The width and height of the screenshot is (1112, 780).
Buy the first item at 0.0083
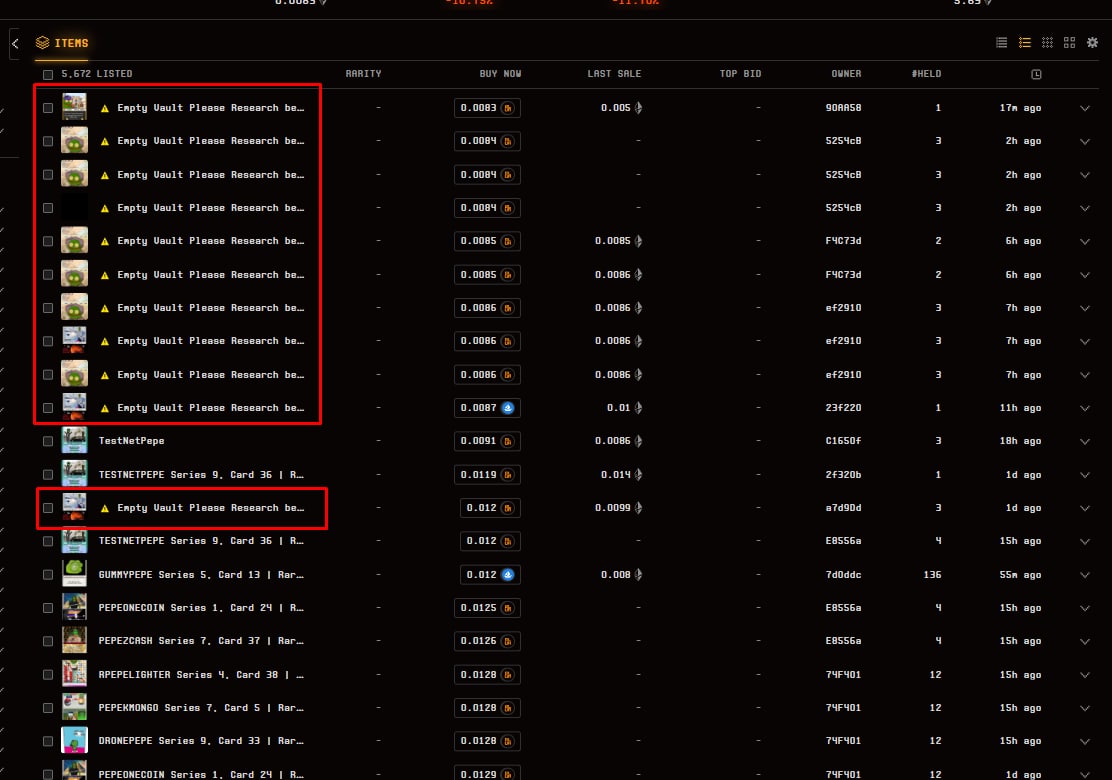tap(487, 108)
